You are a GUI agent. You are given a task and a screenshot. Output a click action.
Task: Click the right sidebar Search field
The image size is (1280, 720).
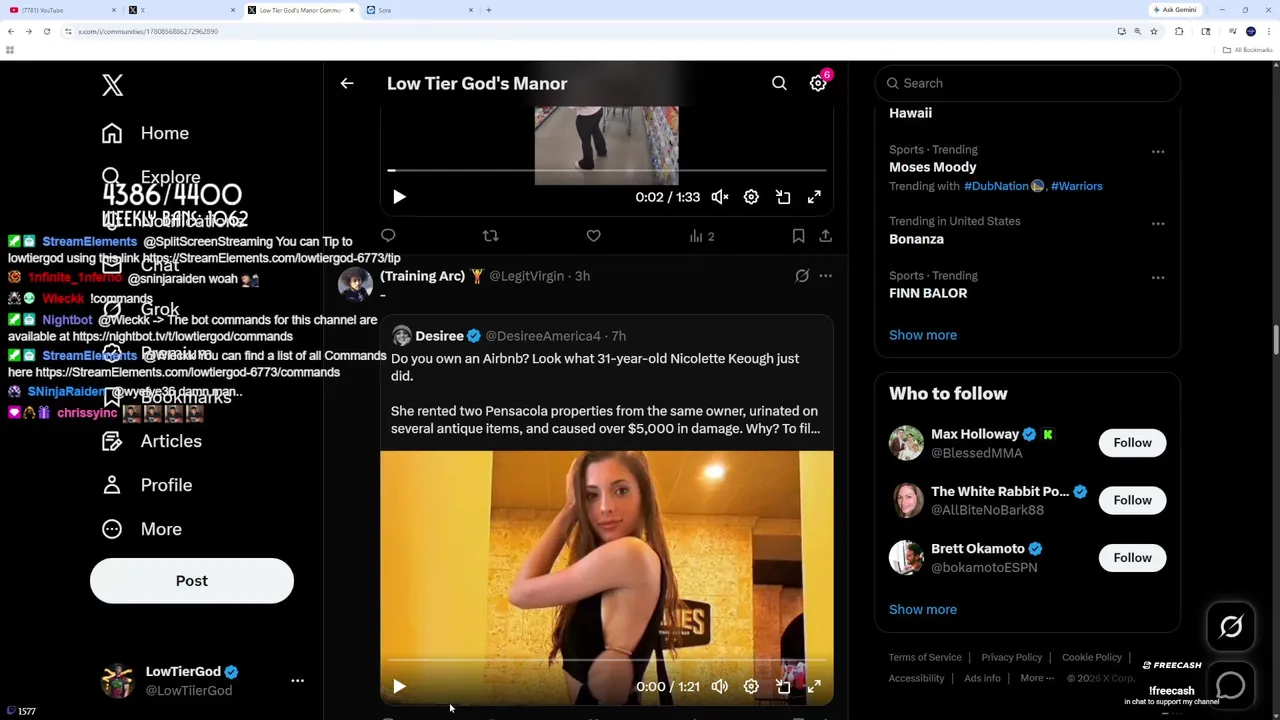point(1027,84)
